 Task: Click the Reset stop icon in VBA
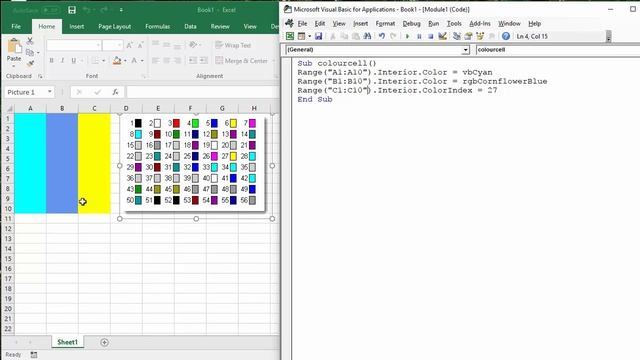[x=430, y=36]
